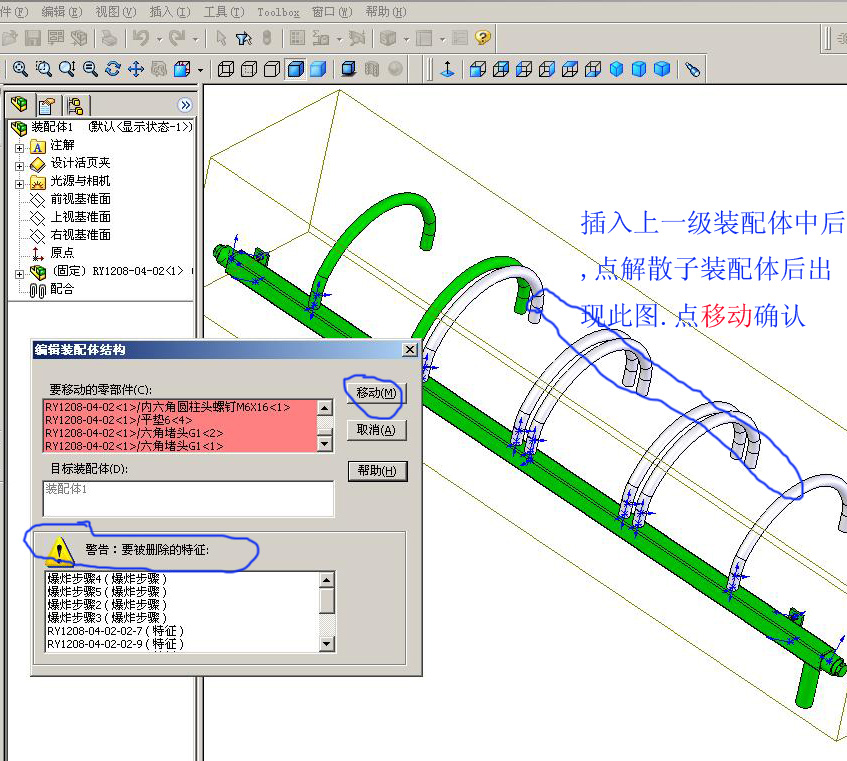The image size is (847, 761).
Task: Select Shaded With Edges display style
Action: pyautogui.click(x=295, y=69)
